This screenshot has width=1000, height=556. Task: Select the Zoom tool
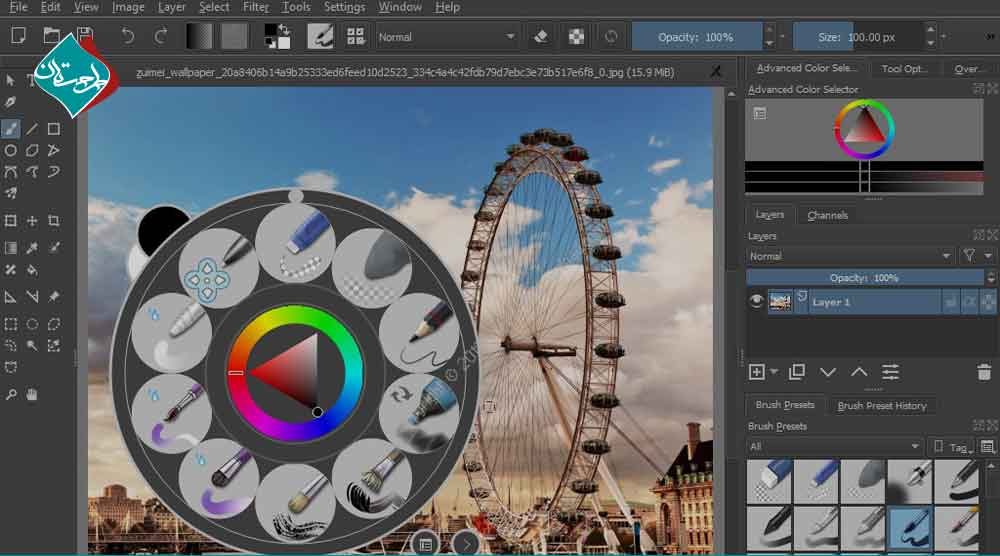11,395
